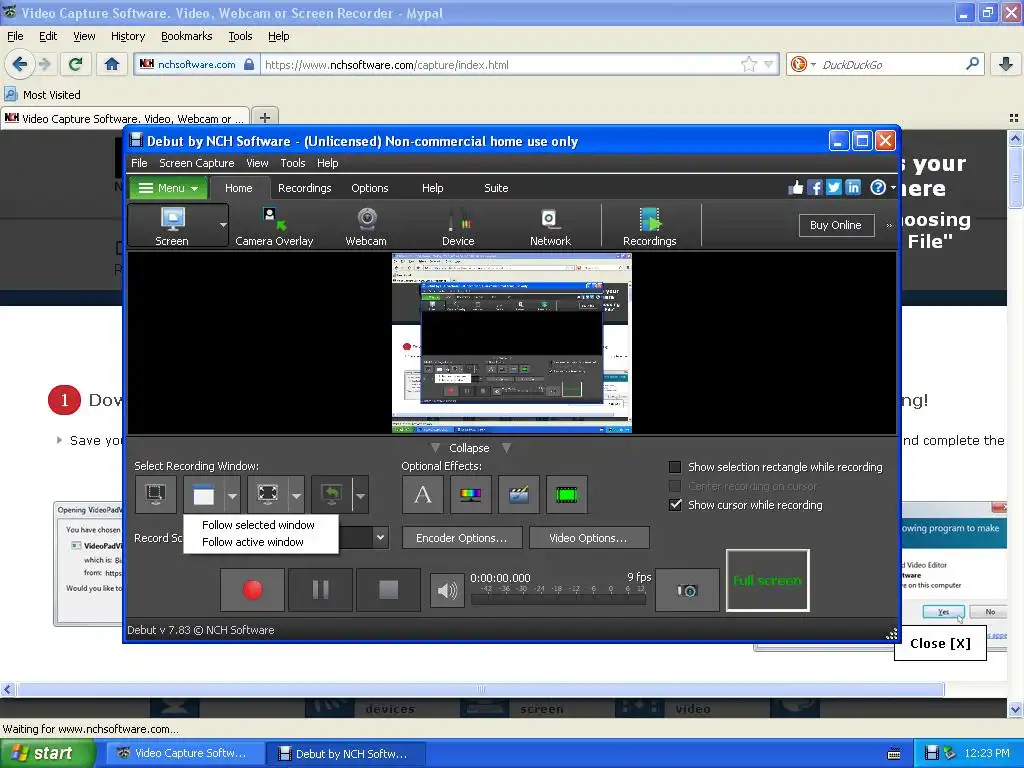This screenshot has height=768, width=1024.
Task: Open the text caption effect
Action: tap(423, 494)
